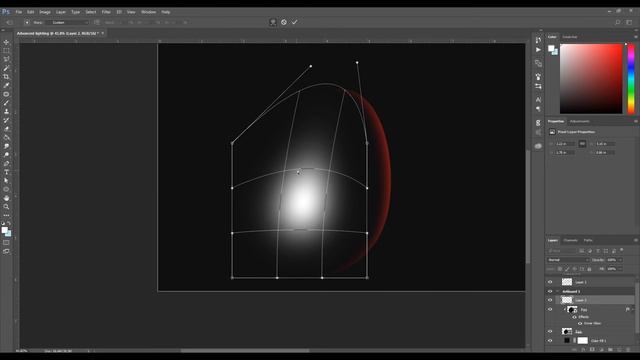Select the Clone Stamp tool
640x360 pixels.
click(6, 111)
